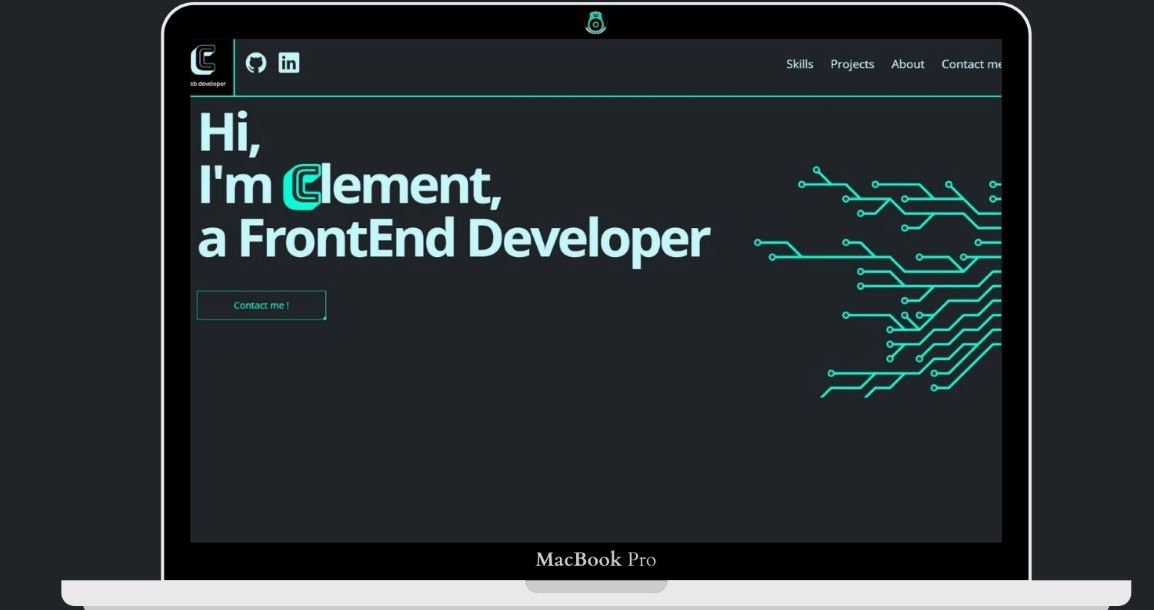The width and height of the screenshot is (1154, 610).
Task: Click the teal C emblem in Clement
Action: coord(301,186)
